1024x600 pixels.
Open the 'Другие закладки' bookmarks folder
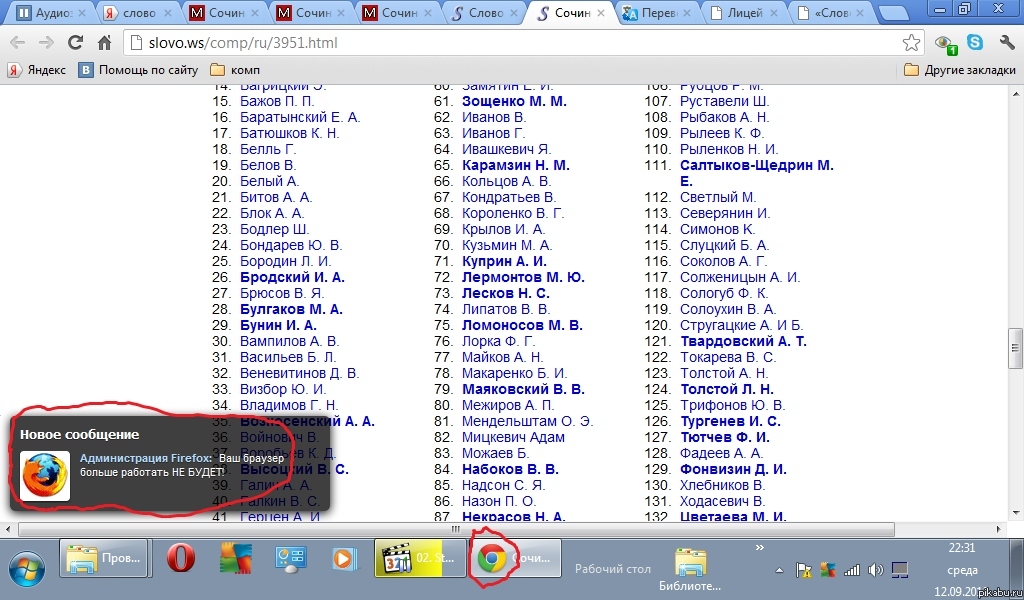(957, 70)
